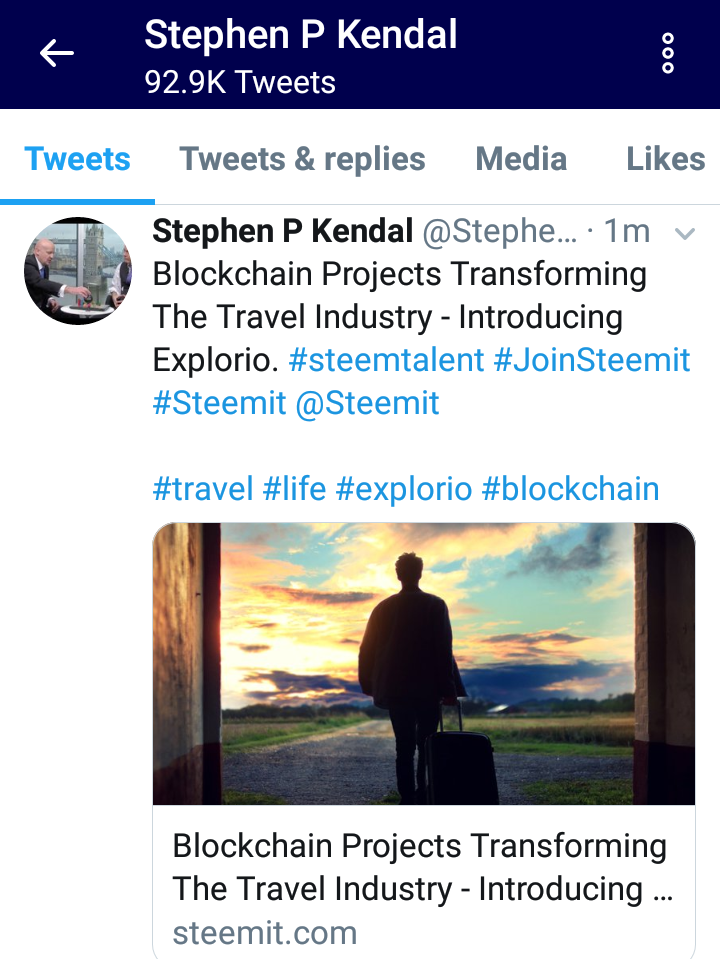
Task: Open the #blockchain hashtag
Action: tap(571, 489)
